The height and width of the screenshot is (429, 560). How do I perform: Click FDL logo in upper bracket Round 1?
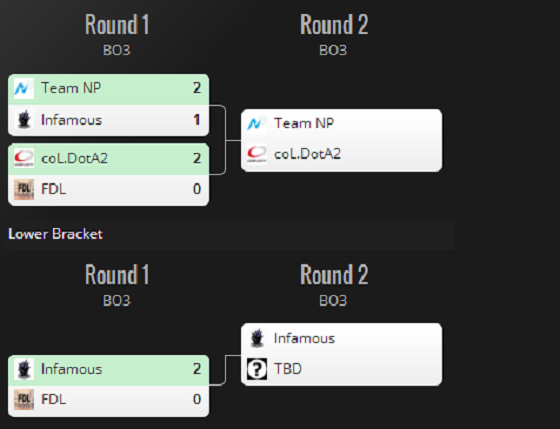pyautogui.click(x=24, y=189)
